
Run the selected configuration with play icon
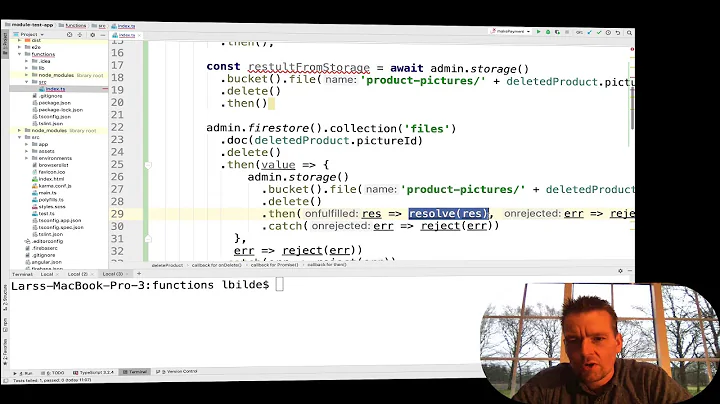538,32
